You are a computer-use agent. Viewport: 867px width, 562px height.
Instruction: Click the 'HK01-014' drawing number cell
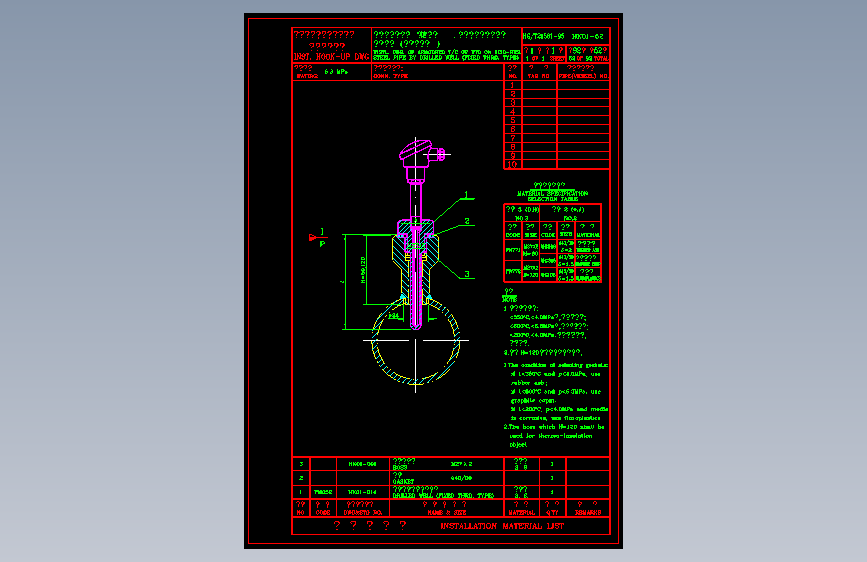click(x=362, y=492)
